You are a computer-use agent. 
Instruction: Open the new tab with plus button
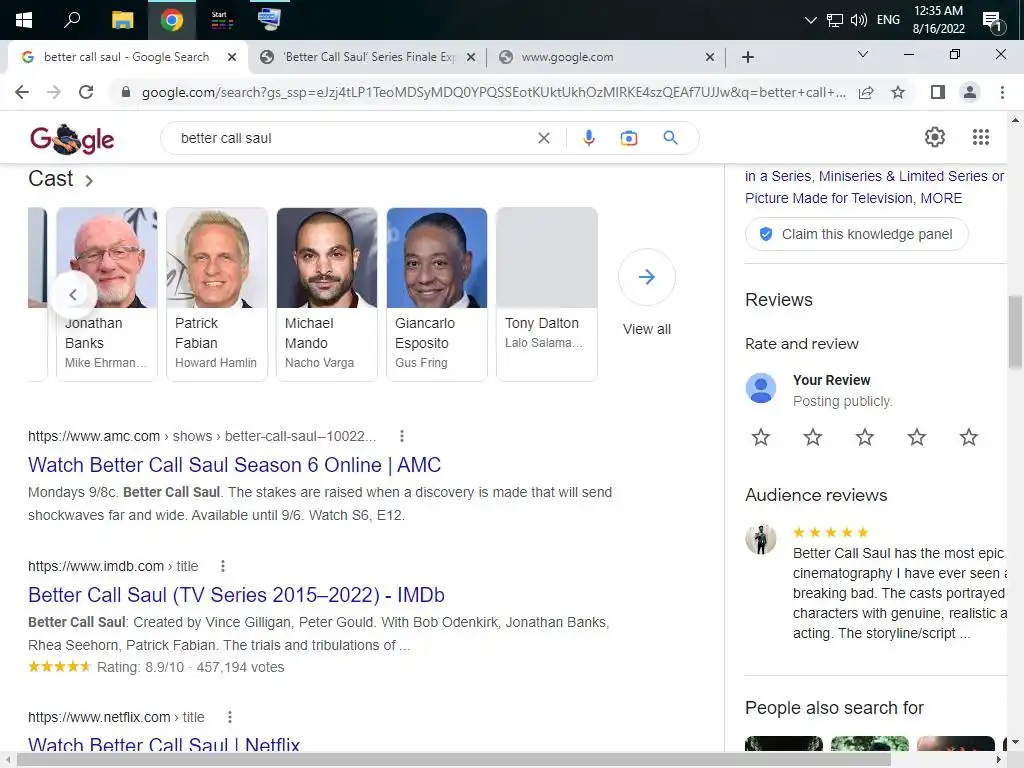click(x=748, y=57)
